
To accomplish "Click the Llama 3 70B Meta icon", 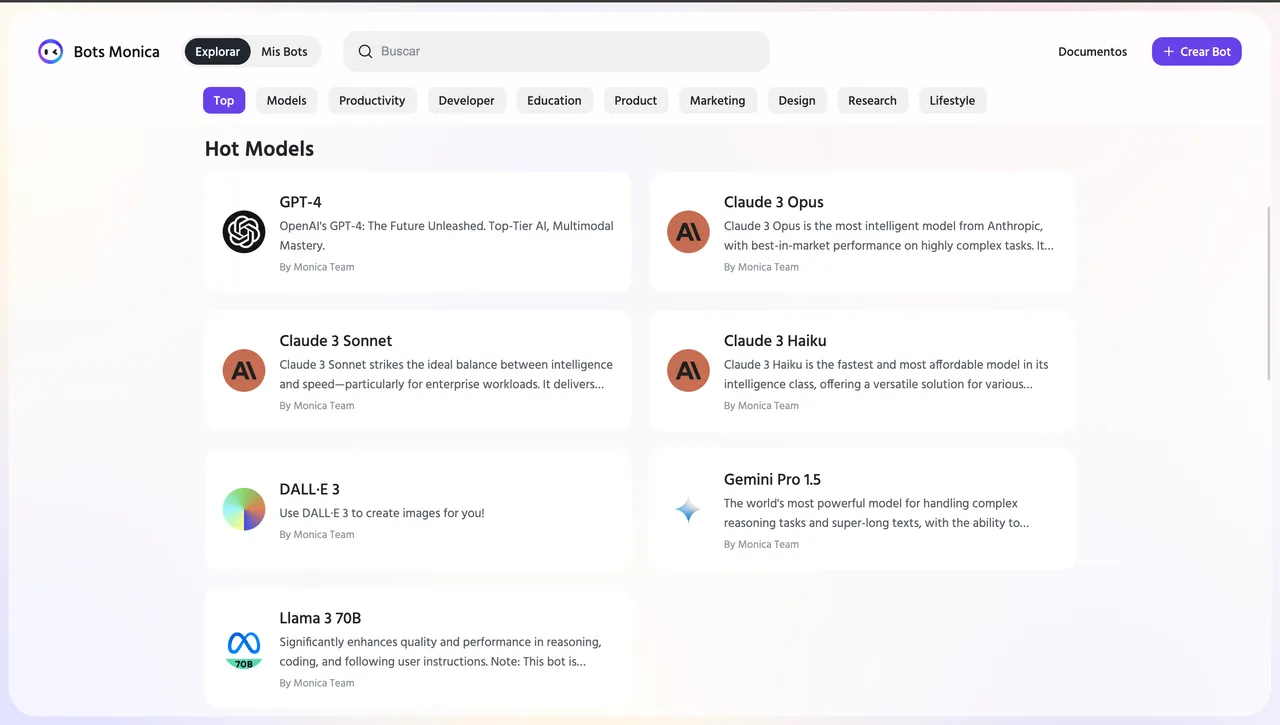I will click(x=244, y=648).
